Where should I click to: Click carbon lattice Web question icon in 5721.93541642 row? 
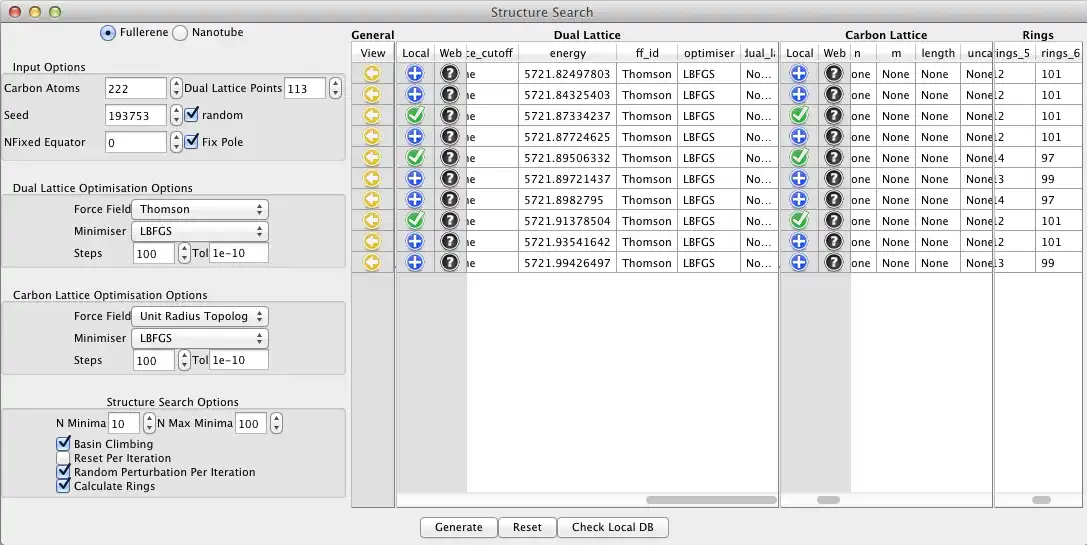[834, 242]
